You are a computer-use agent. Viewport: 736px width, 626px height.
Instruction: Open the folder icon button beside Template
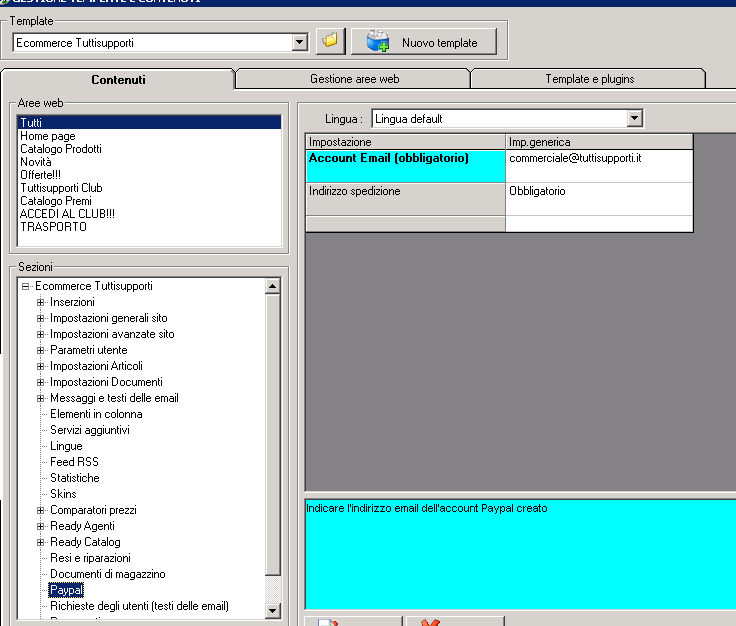click(x=330, y=41)
